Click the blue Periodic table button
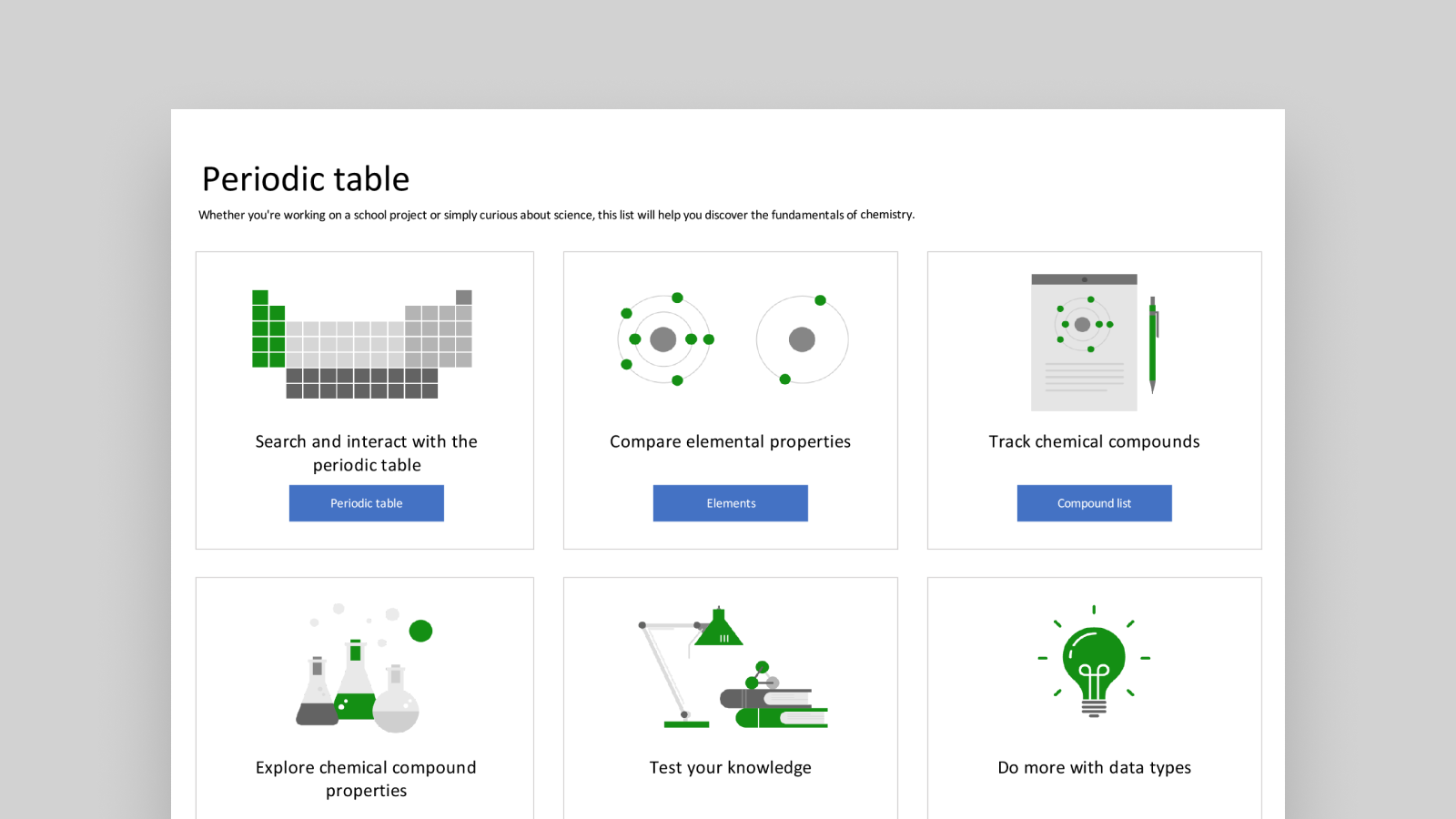 point(366,503)
